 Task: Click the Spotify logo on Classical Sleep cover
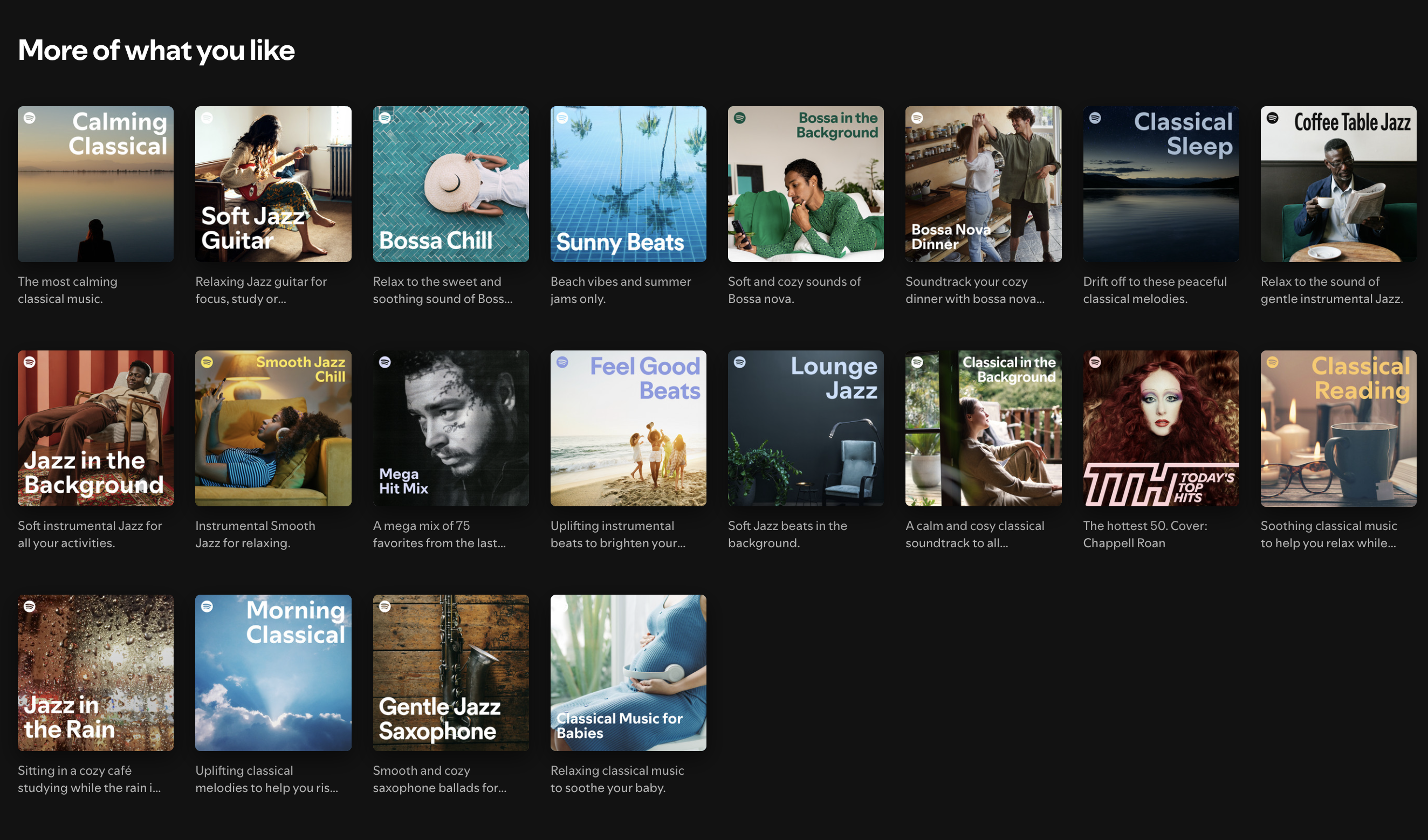click(x=1095, y=118)
